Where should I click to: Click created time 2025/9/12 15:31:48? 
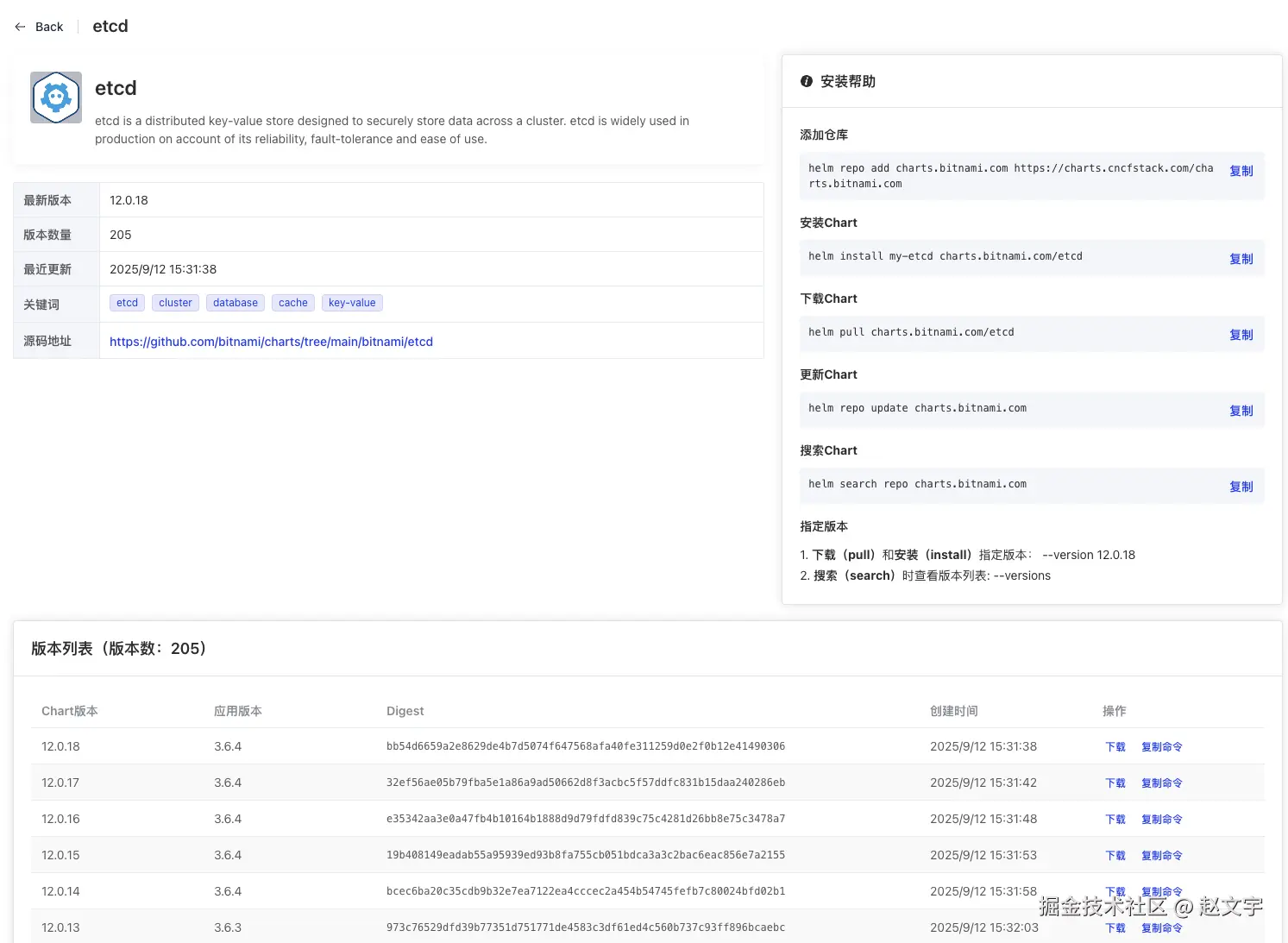pos(983,819)
